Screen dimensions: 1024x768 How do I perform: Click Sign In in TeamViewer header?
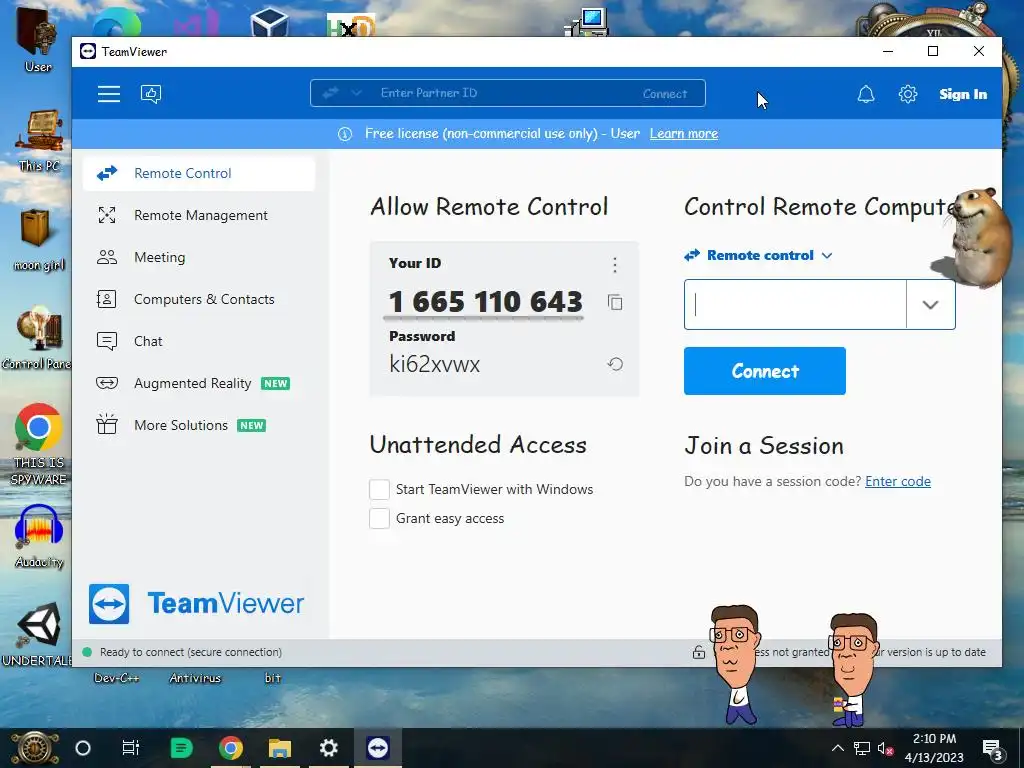pos(963,94)
